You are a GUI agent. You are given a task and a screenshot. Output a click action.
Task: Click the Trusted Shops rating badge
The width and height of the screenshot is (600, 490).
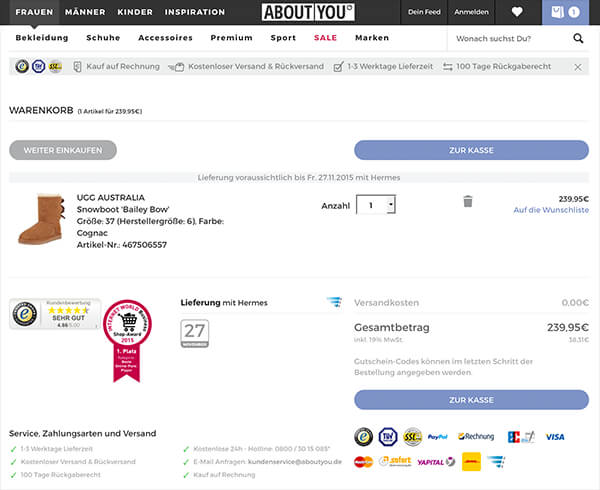(46, 314)
